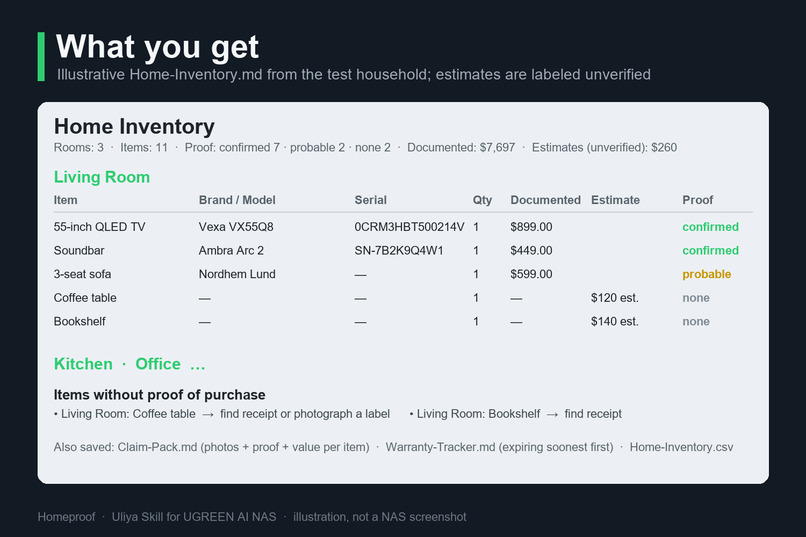806x537 pixels.
Task: Click 'illustration, not a NAS screenshot' footer note
Action: 380,517
